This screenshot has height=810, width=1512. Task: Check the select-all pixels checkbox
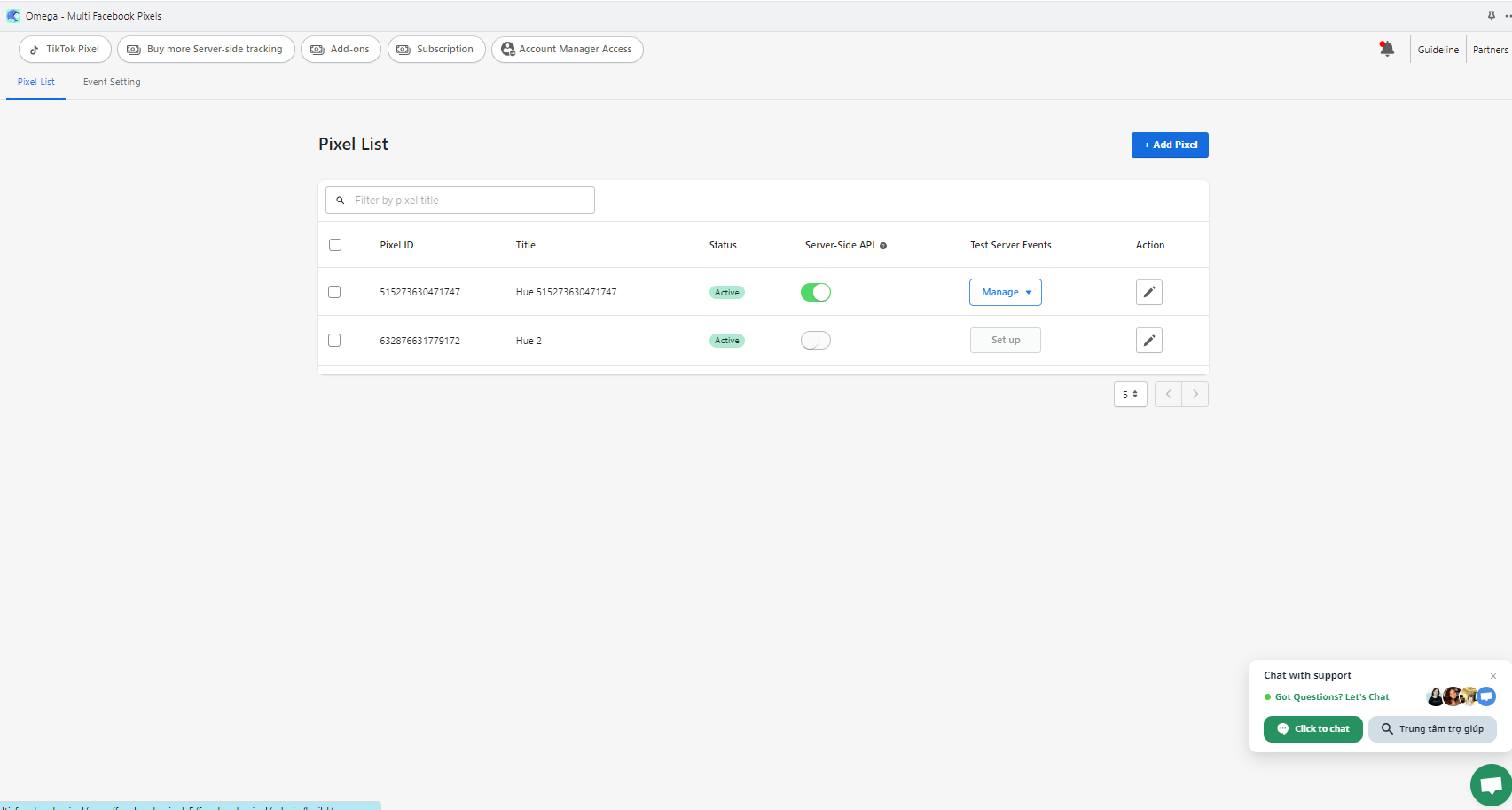point(335,245)
